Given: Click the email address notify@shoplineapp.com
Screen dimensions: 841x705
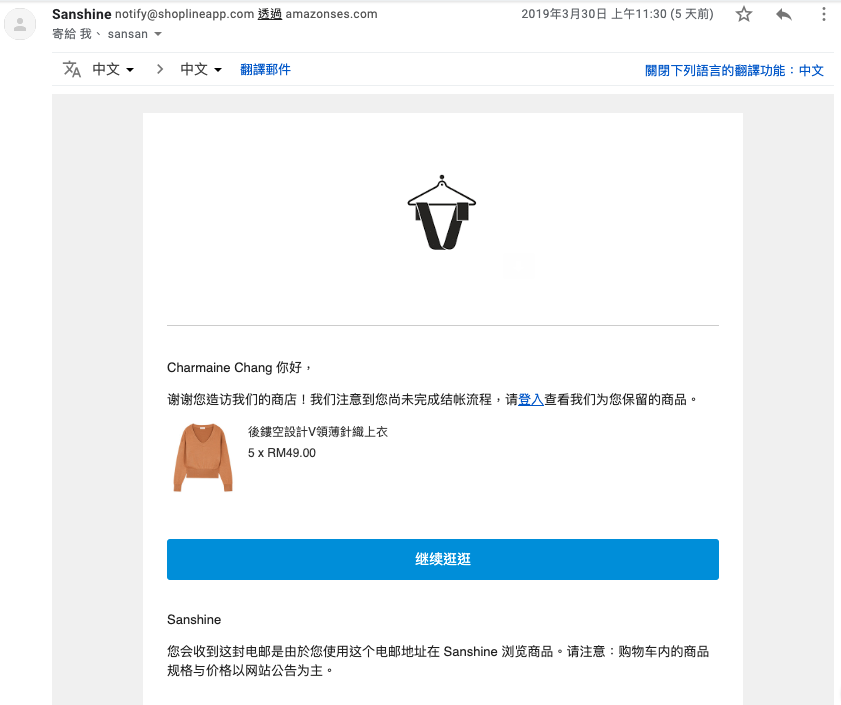Looking at the screenshot, I should (185, 14).
